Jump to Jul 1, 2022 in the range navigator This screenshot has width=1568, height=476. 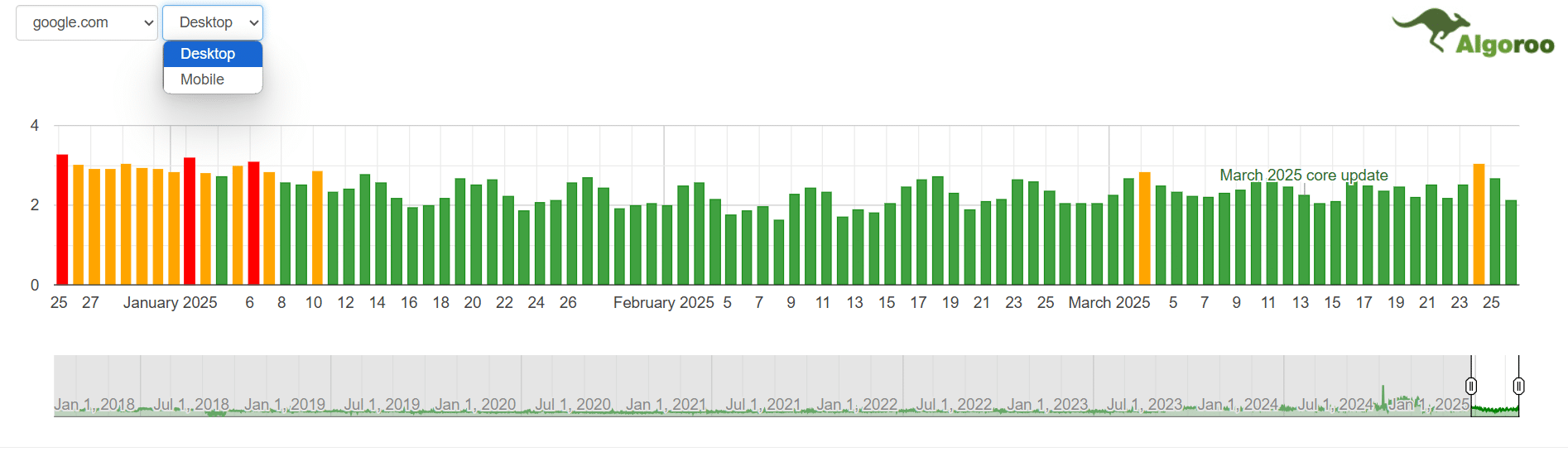click(953, 404)
